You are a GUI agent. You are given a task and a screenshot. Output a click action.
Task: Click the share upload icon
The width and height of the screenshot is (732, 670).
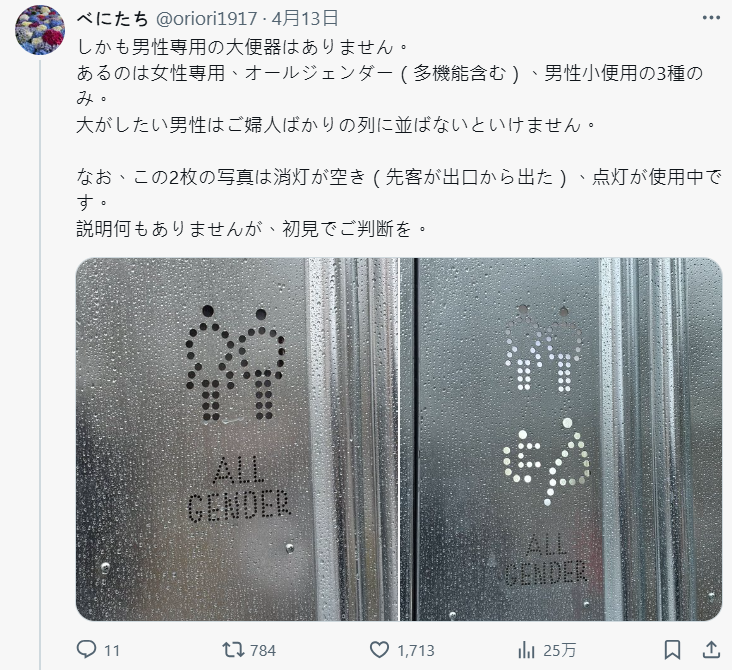click(711, 649)
